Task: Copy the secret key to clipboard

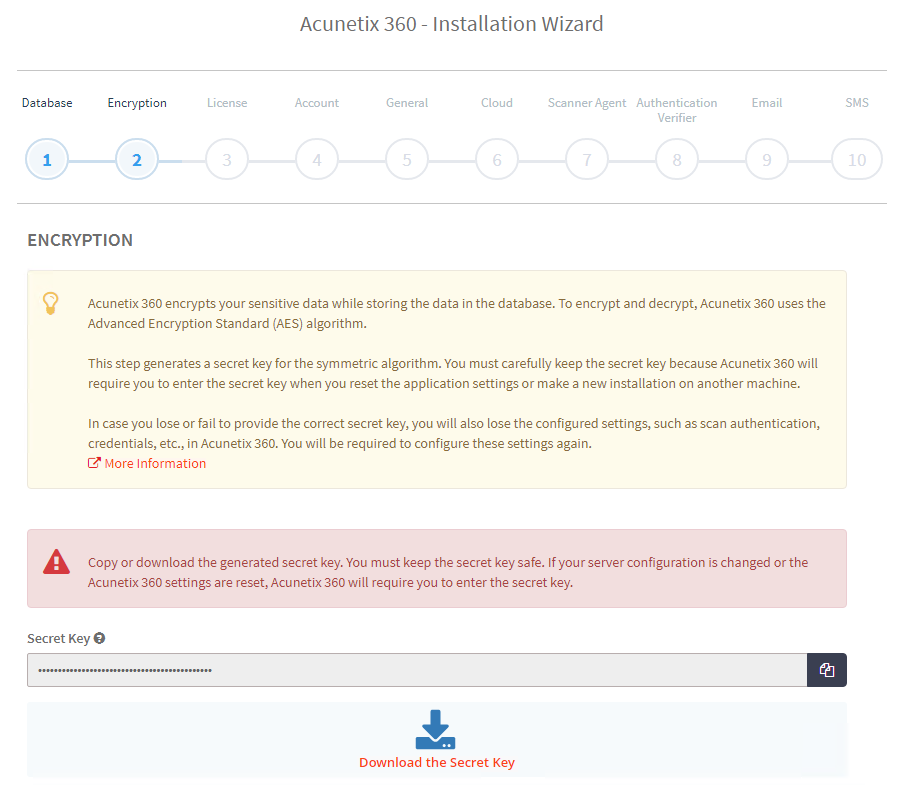Action: [x=826, y=670]
